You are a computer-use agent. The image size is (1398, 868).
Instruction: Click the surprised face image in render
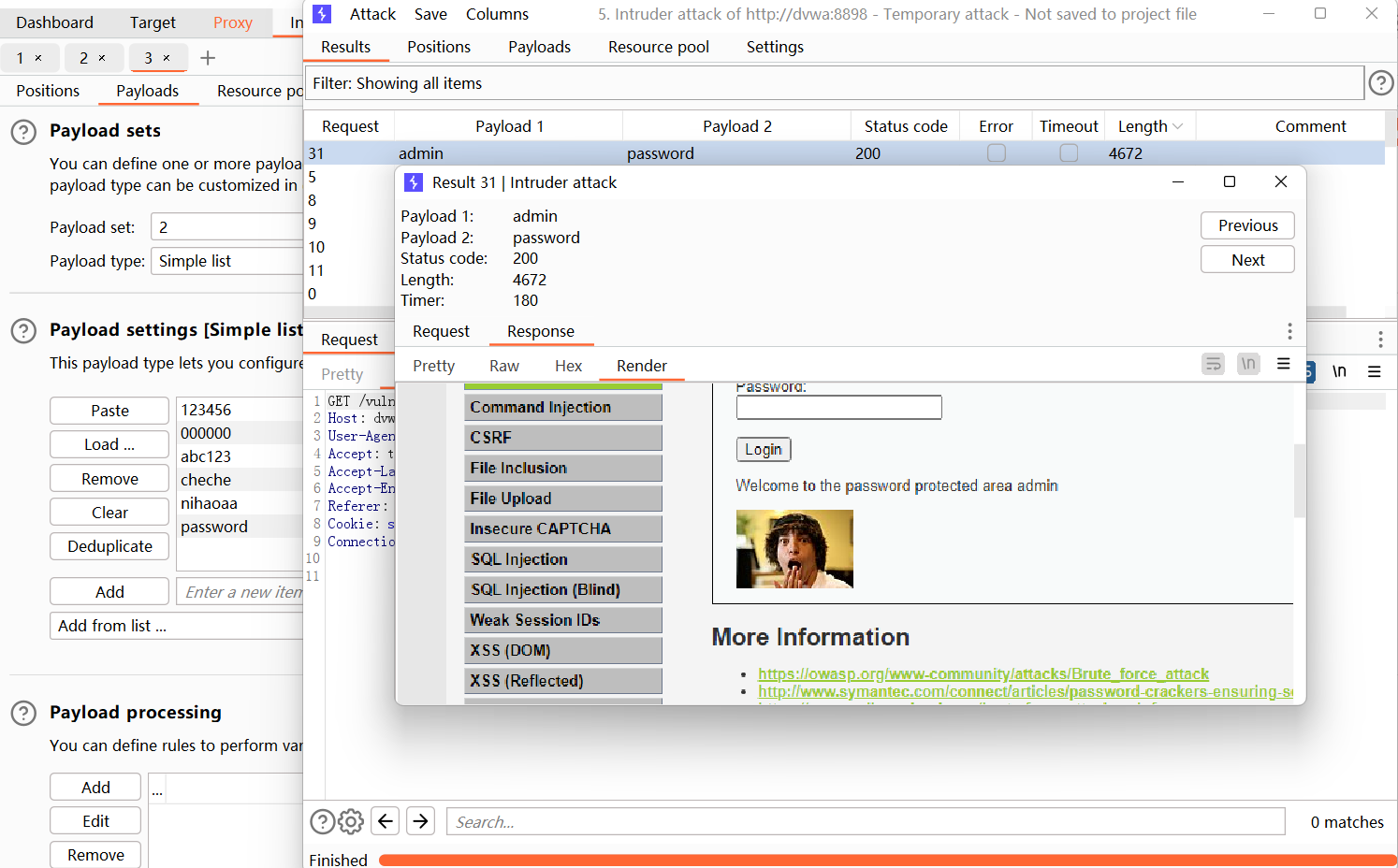coord(794,549)
